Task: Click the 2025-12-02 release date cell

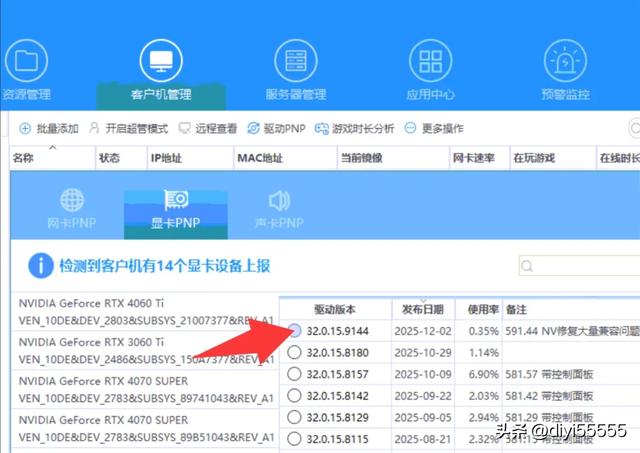Action: [x=423, y=331]
